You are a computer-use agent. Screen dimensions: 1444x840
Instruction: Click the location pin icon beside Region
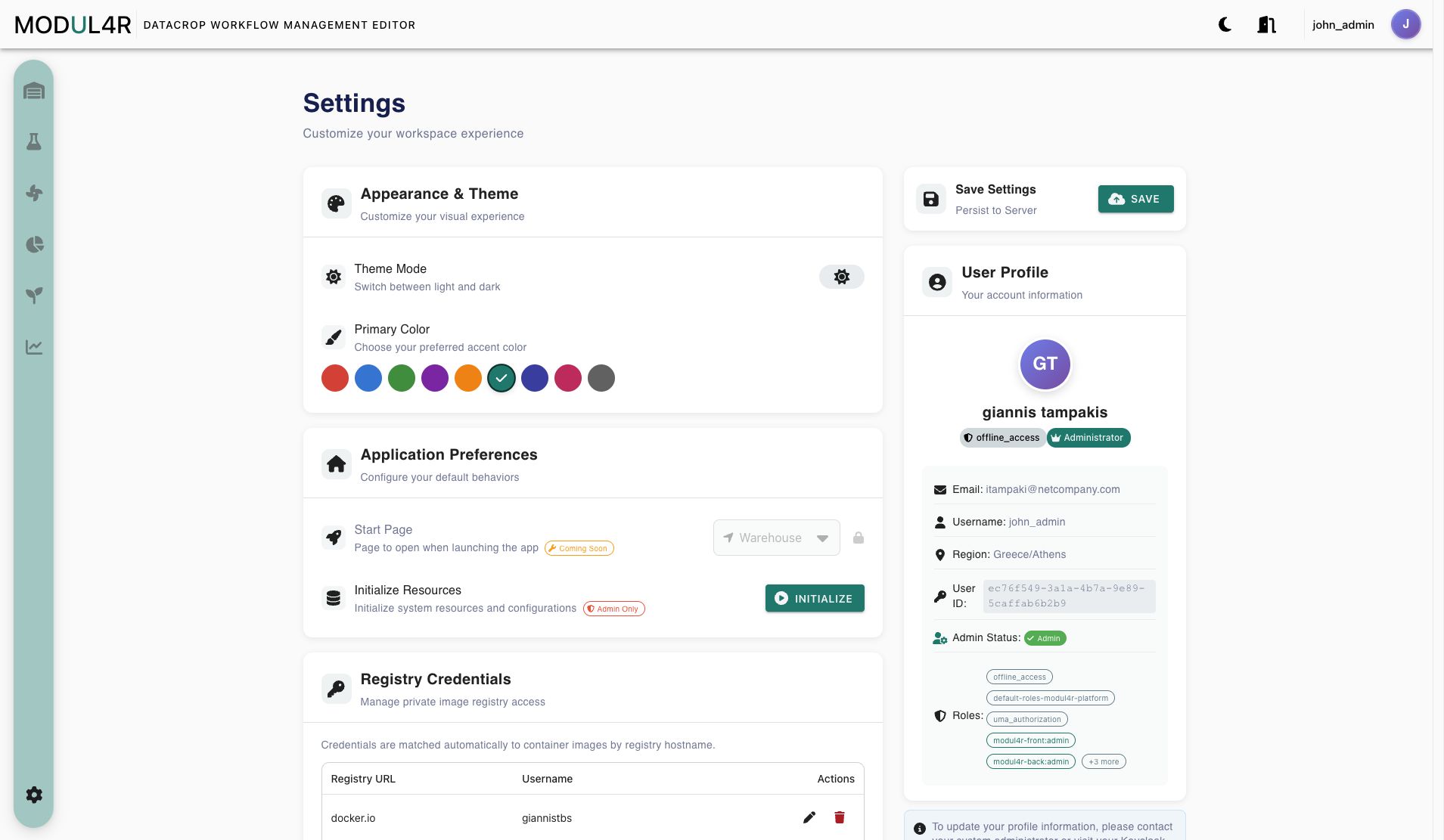click(x=940, y=555)
